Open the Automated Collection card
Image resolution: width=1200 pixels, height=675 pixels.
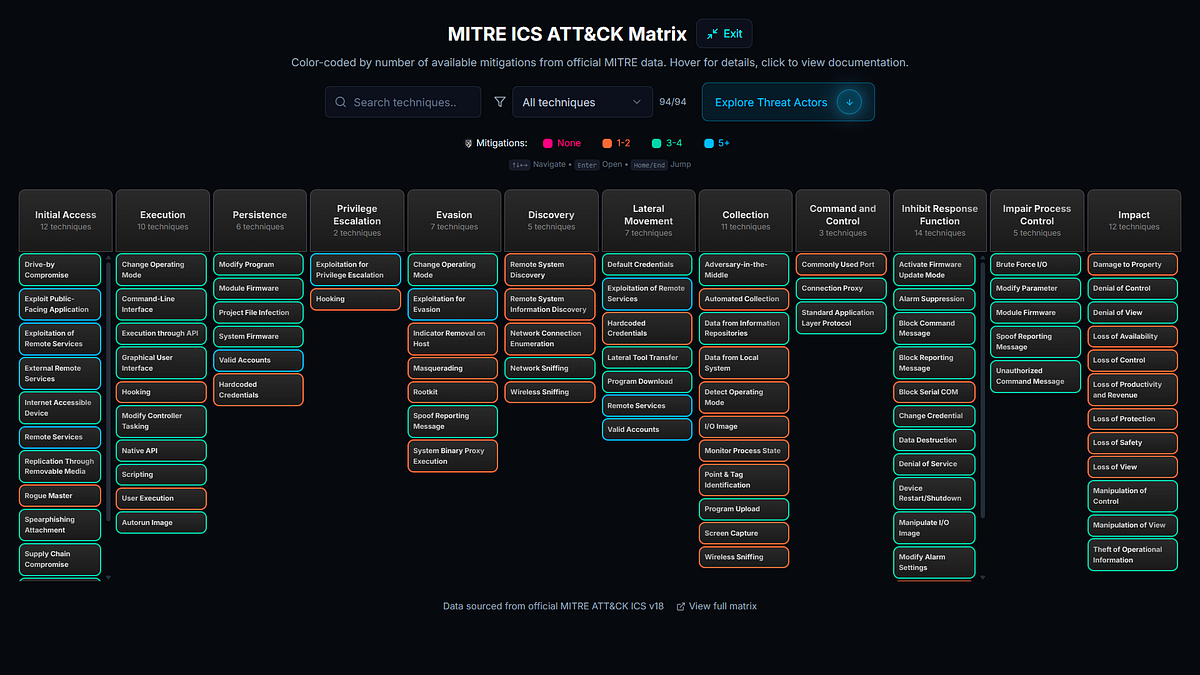click(744, 299)
